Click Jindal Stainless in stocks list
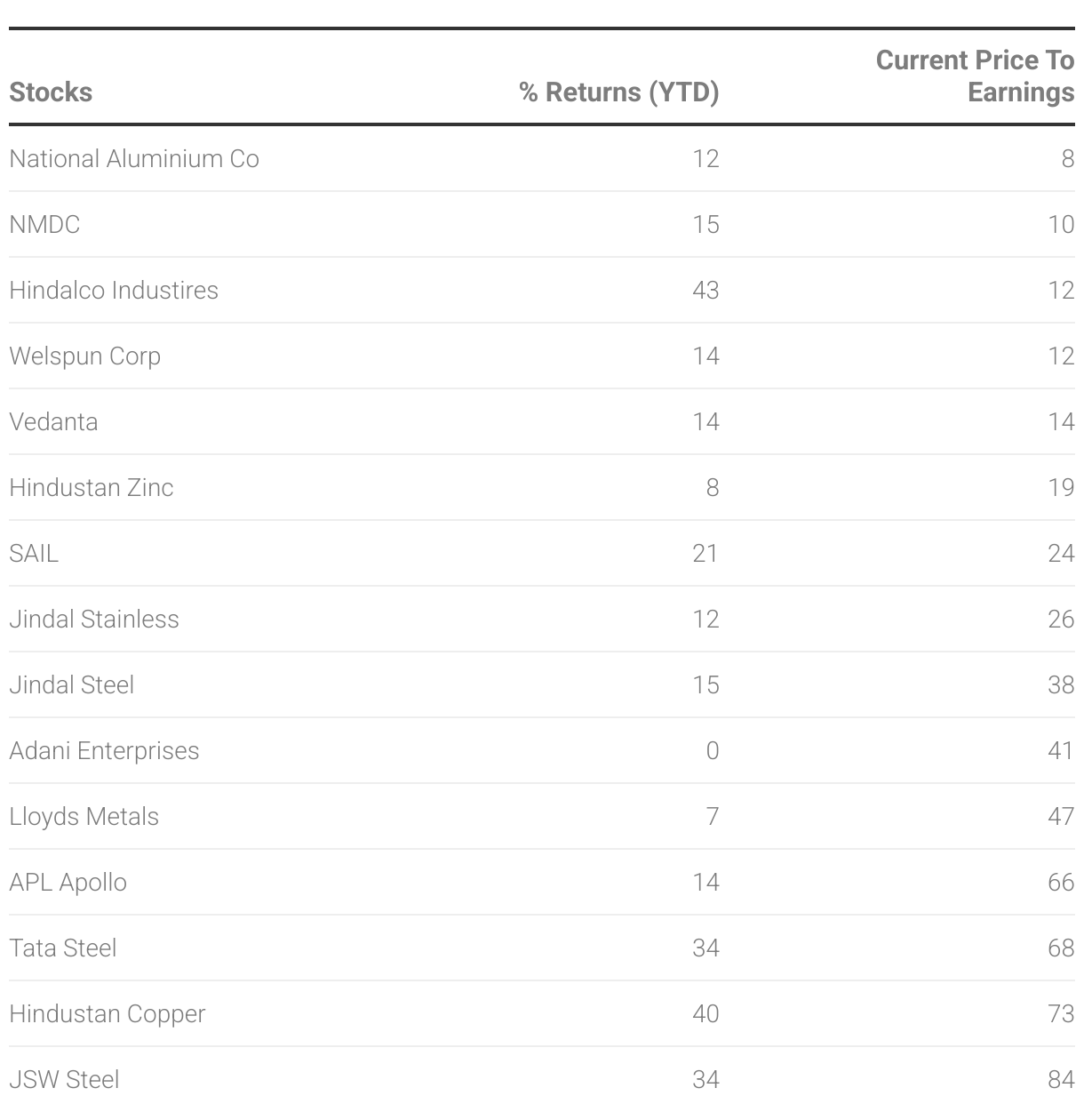The height and width of the screenshot is (1120, 1084). tap(94, 620)
